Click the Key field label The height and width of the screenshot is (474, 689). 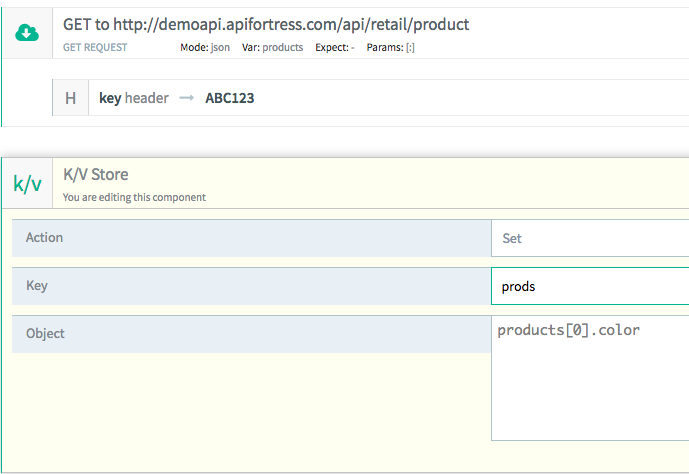(x=37, y=286)
